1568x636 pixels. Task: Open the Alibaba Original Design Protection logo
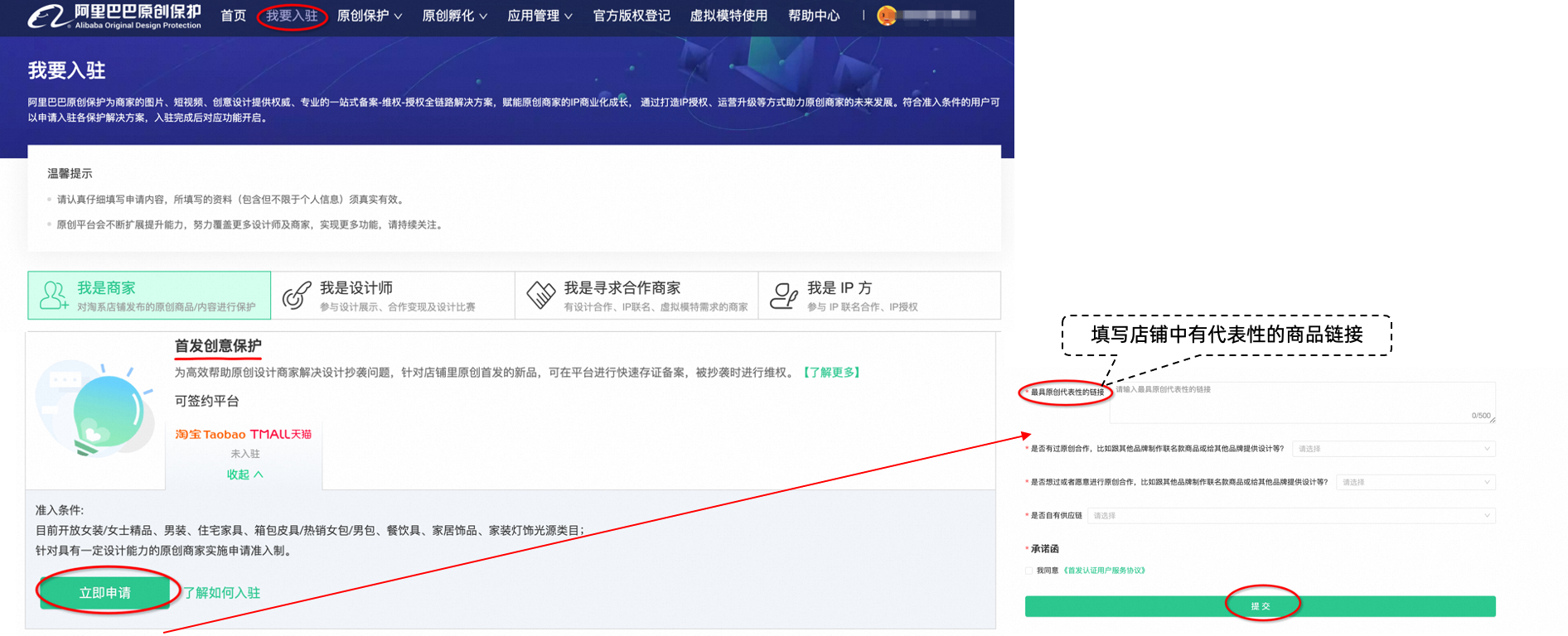pyautogui.click(x=114, y=16)
